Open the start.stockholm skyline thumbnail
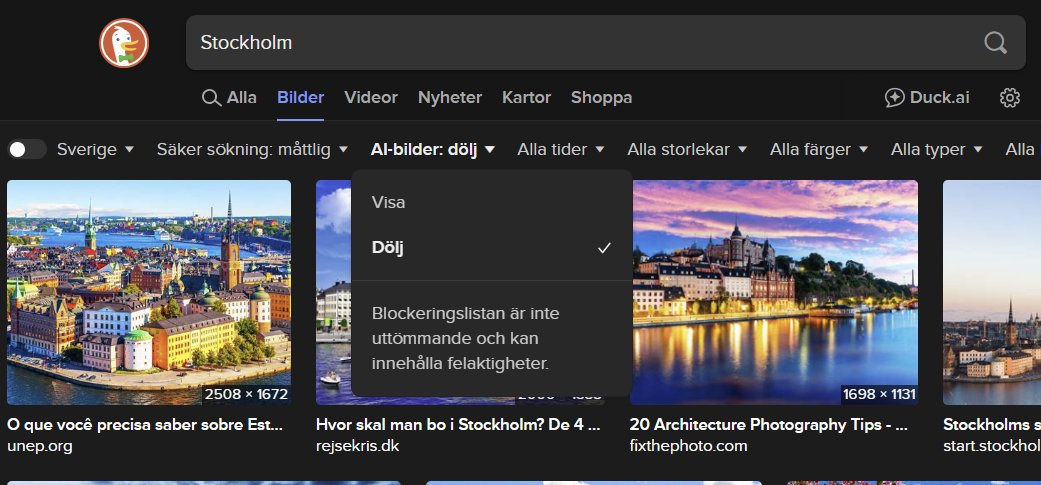 (x=992, y=292)
